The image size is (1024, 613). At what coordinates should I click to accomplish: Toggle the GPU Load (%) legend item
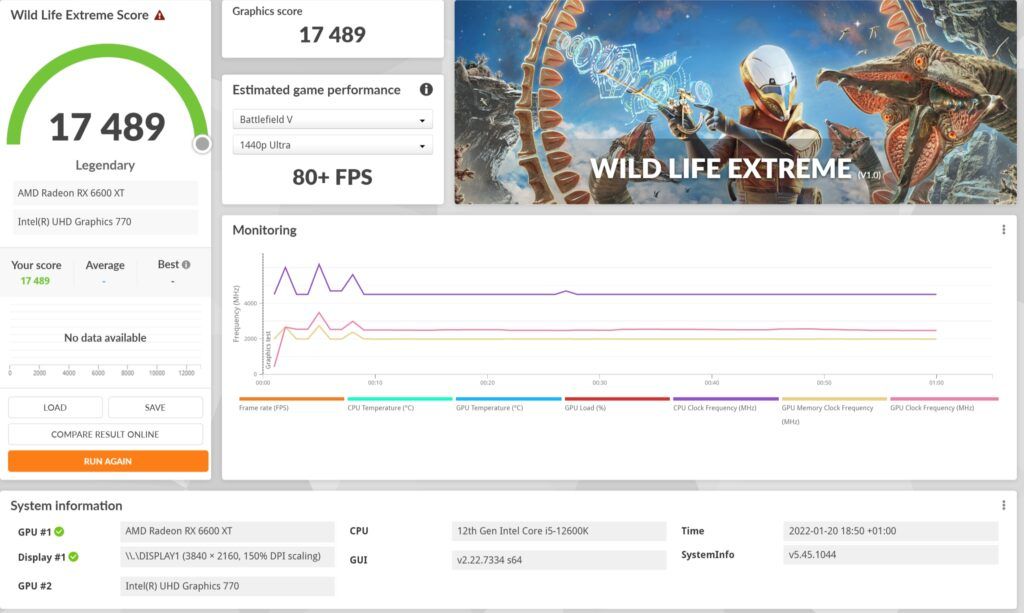617,403
